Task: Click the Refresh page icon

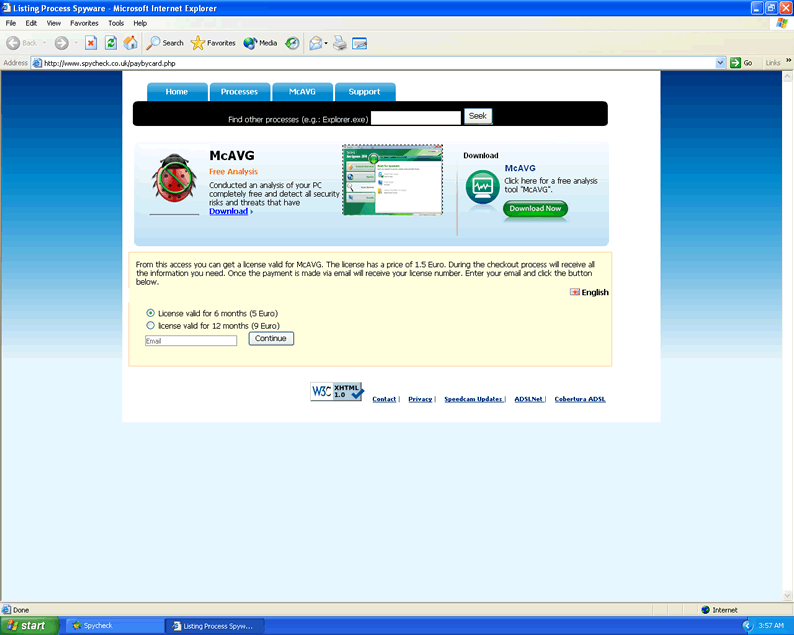Action: [110, 43]
